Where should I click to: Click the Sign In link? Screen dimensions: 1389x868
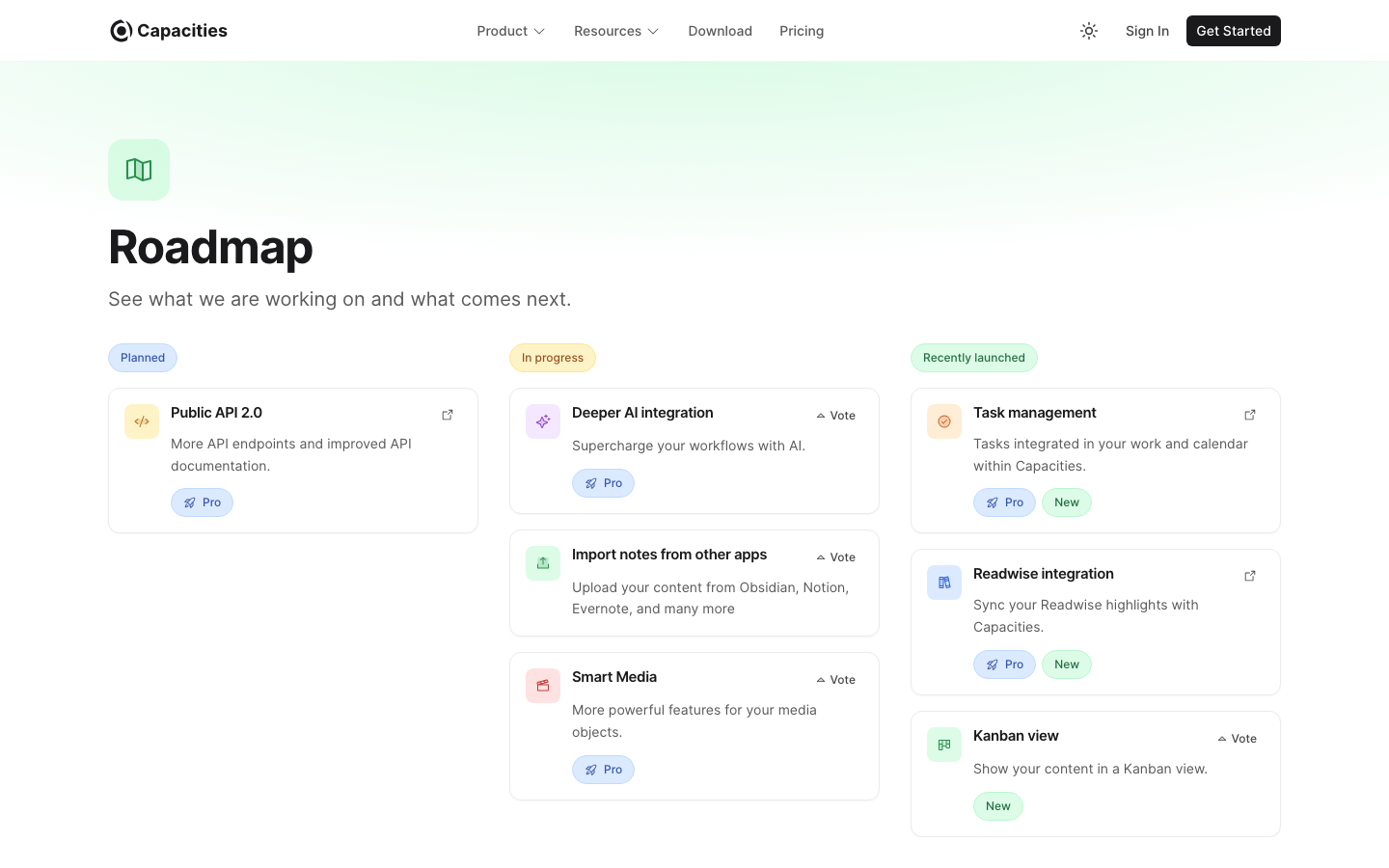pyautogui.click(x=1147, y=31)
